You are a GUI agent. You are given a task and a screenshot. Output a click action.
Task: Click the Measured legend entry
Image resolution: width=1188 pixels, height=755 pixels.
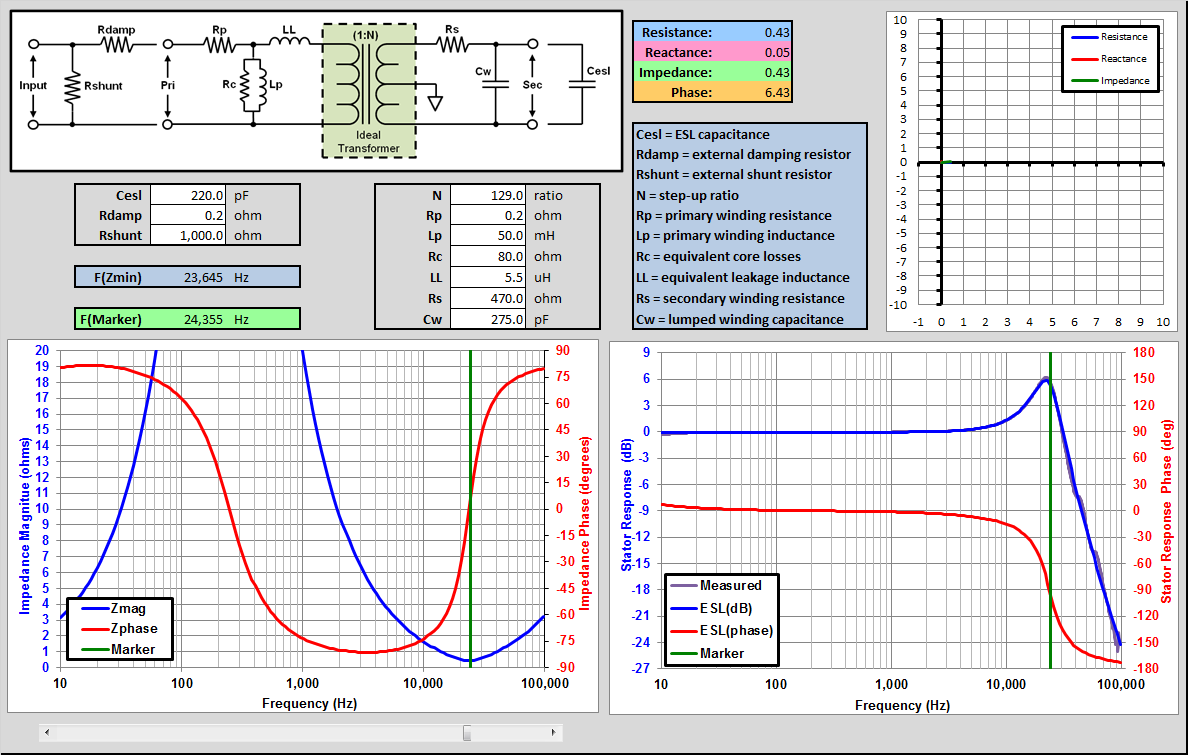[x=716, y=585]
